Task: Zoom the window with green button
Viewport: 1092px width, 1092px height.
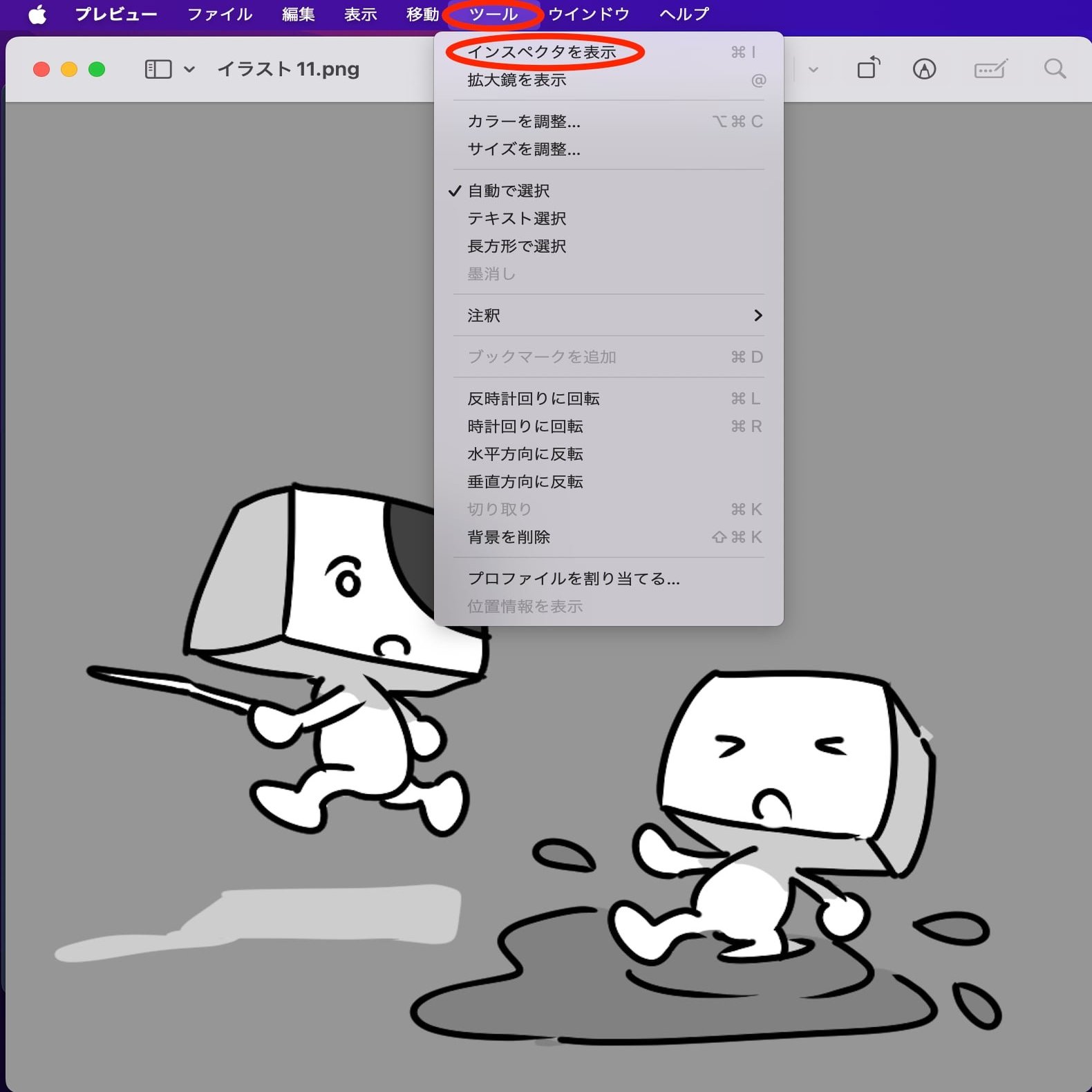Action: [x=97, y=69]
